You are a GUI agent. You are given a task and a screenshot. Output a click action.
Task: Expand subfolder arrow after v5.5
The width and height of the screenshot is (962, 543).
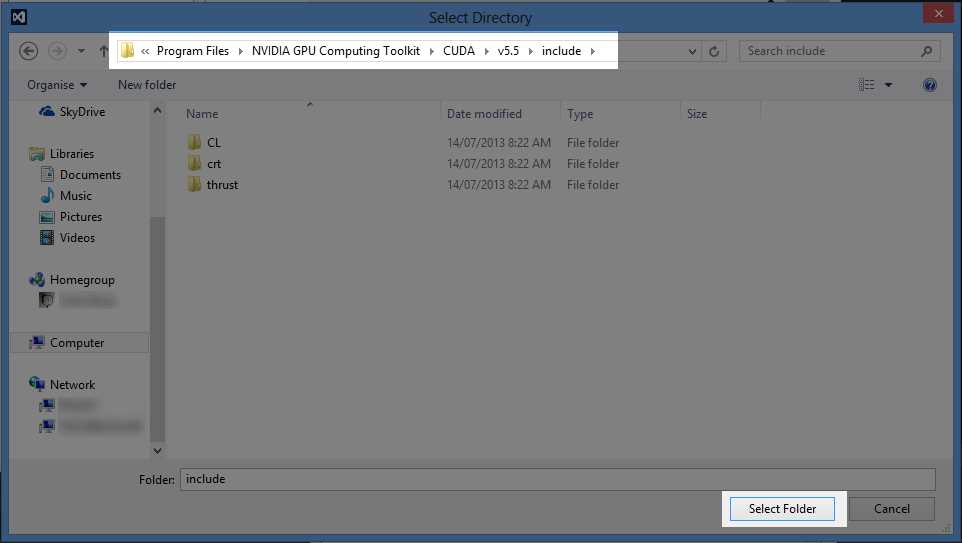click(x=531, y=52)
